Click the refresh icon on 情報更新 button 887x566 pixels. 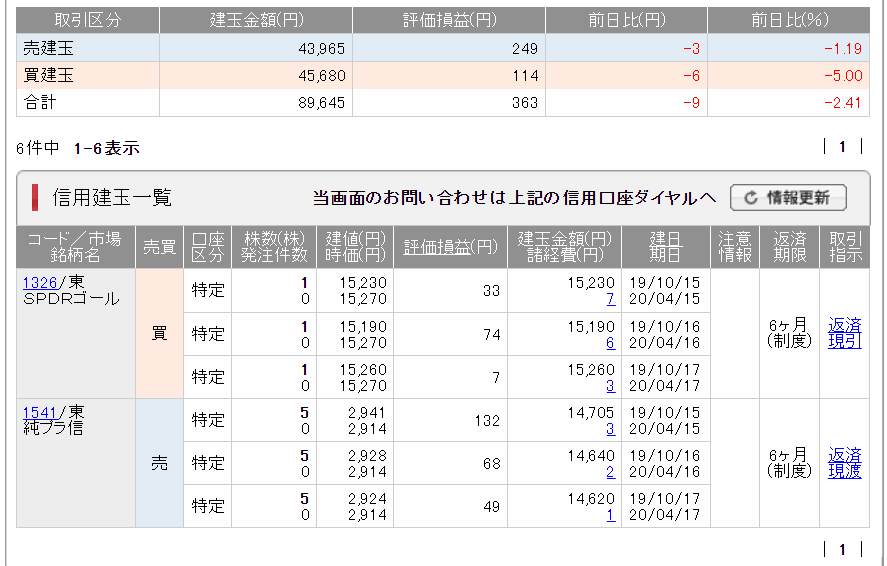point(749,198)
